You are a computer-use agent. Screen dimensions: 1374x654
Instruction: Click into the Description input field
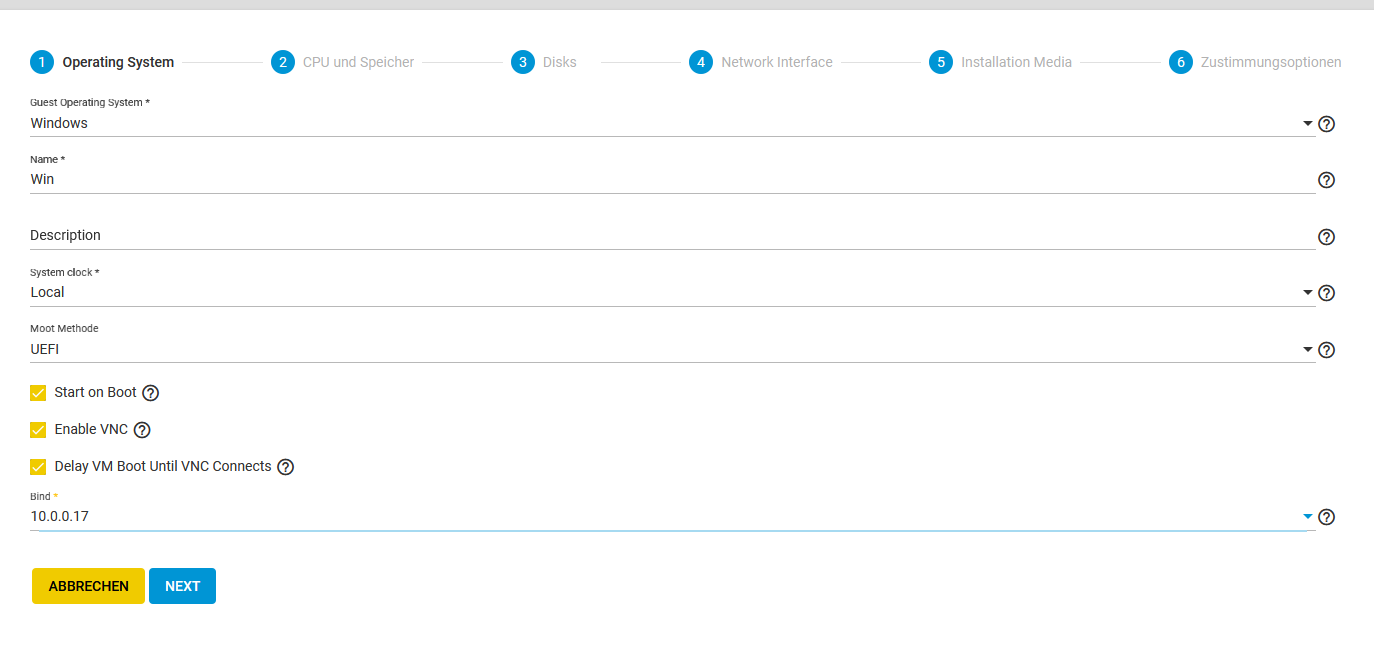click(x=672, y=236)
